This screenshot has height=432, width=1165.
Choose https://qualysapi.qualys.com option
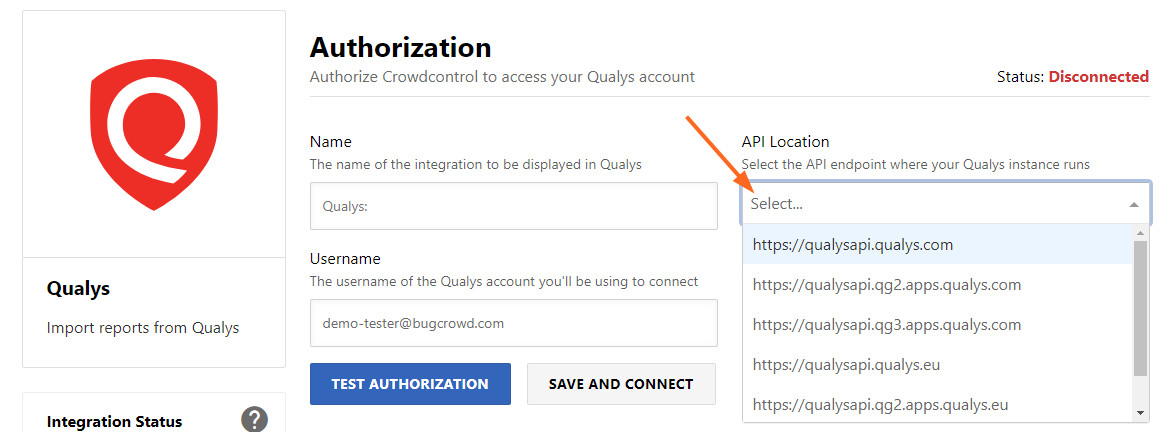click(x=938, y=245)
